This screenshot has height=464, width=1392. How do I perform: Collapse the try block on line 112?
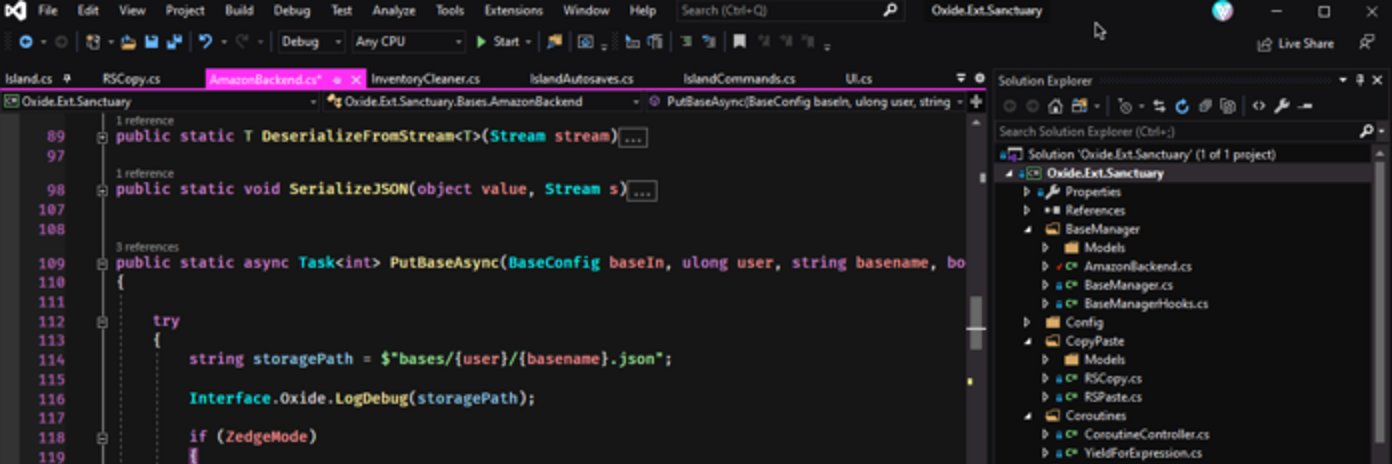coord(102,322)
